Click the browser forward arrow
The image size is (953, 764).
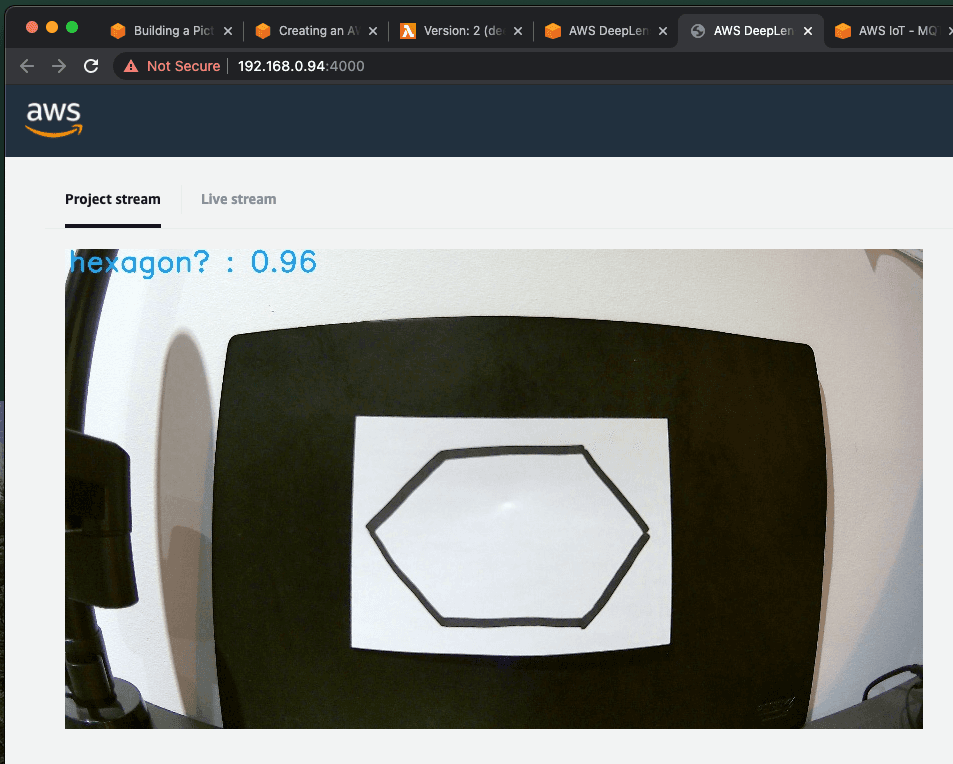(x=59, y=66)
